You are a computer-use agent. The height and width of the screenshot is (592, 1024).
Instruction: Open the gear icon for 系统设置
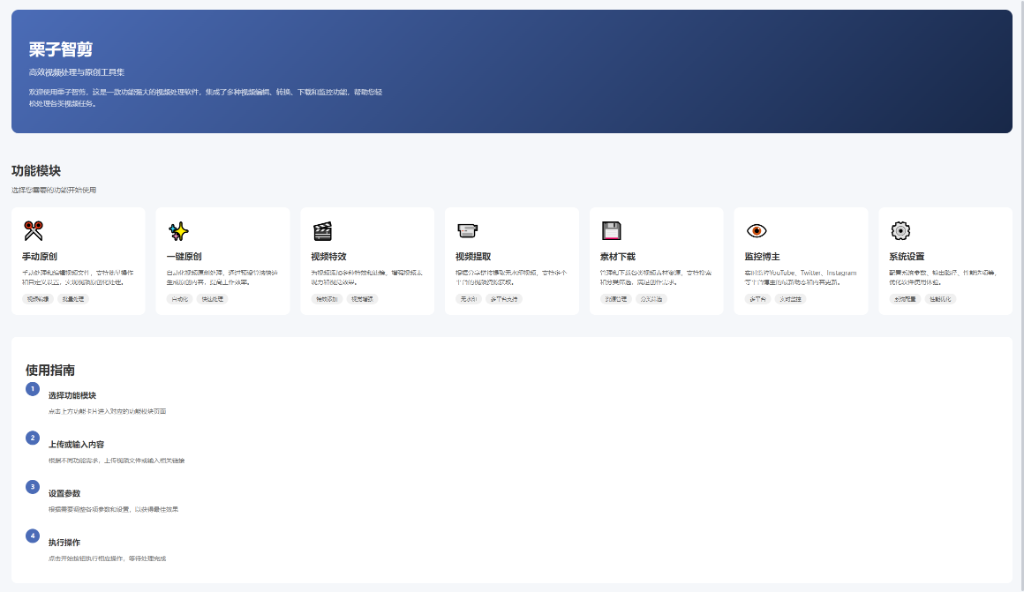click(x=900, y=231)
